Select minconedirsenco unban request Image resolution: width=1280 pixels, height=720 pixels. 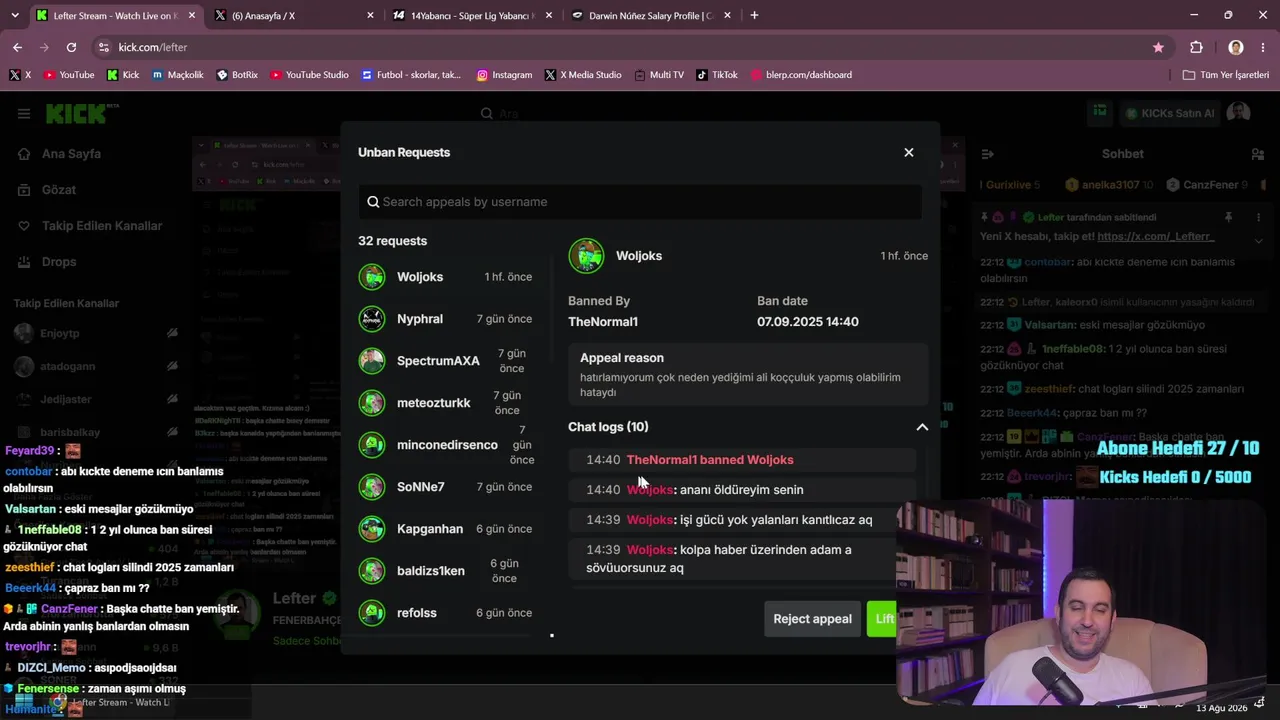(446, 445)
